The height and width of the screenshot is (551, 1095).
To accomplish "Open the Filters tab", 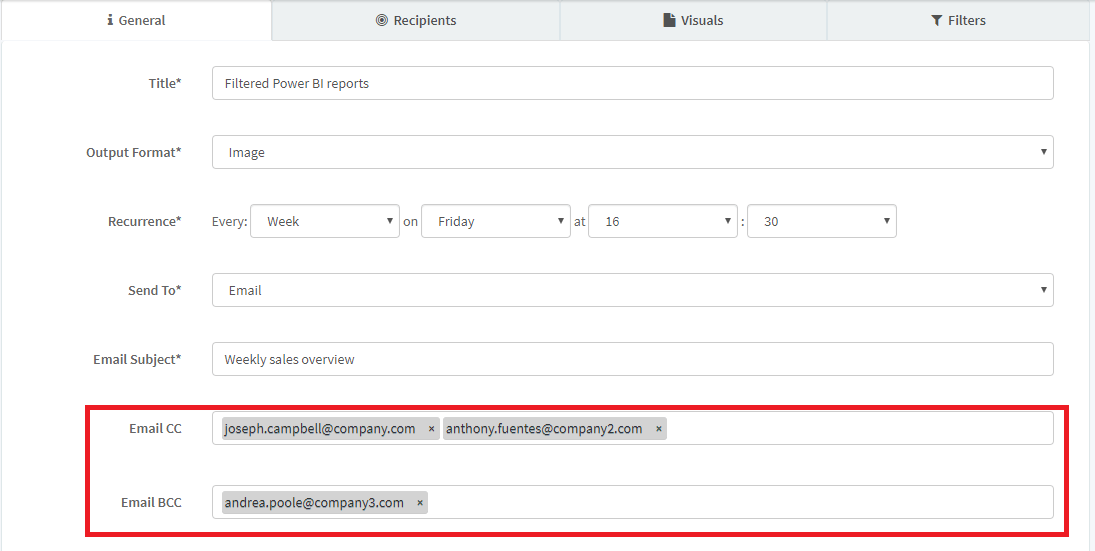I will click(958, 20).
